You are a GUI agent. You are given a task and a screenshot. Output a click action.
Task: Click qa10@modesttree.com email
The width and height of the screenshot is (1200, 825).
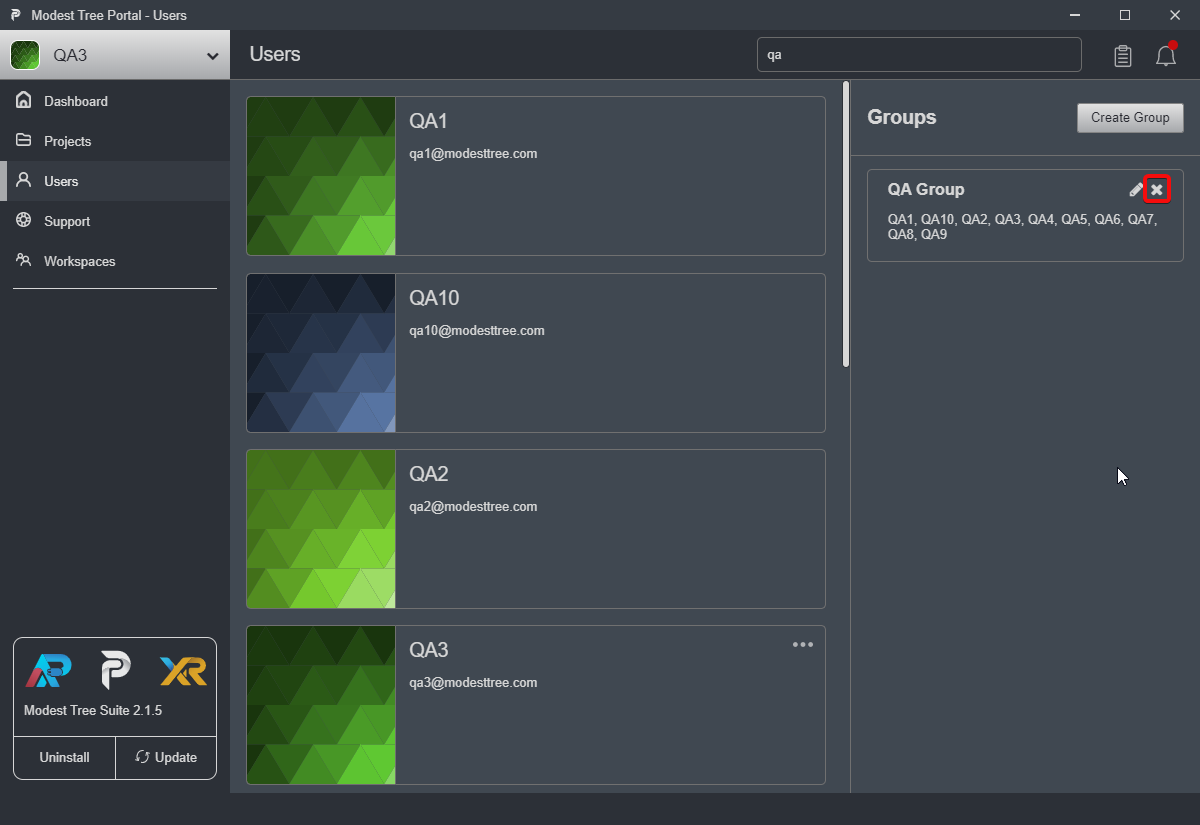click(477, 331)
